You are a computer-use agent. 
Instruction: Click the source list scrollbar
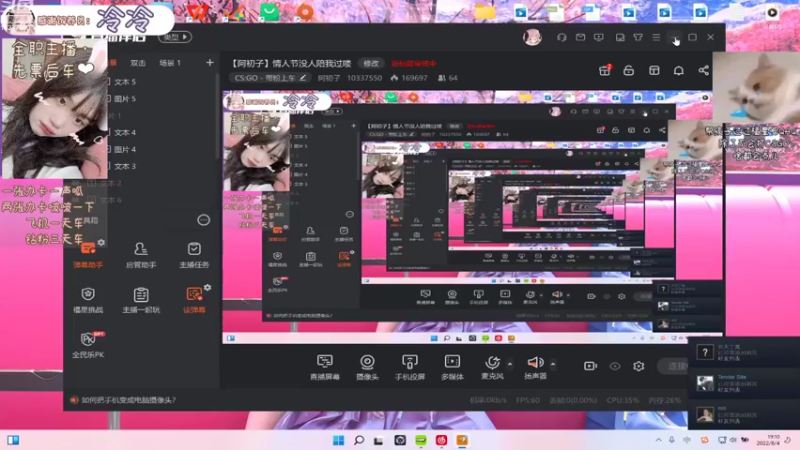click(x=217, y=115)
